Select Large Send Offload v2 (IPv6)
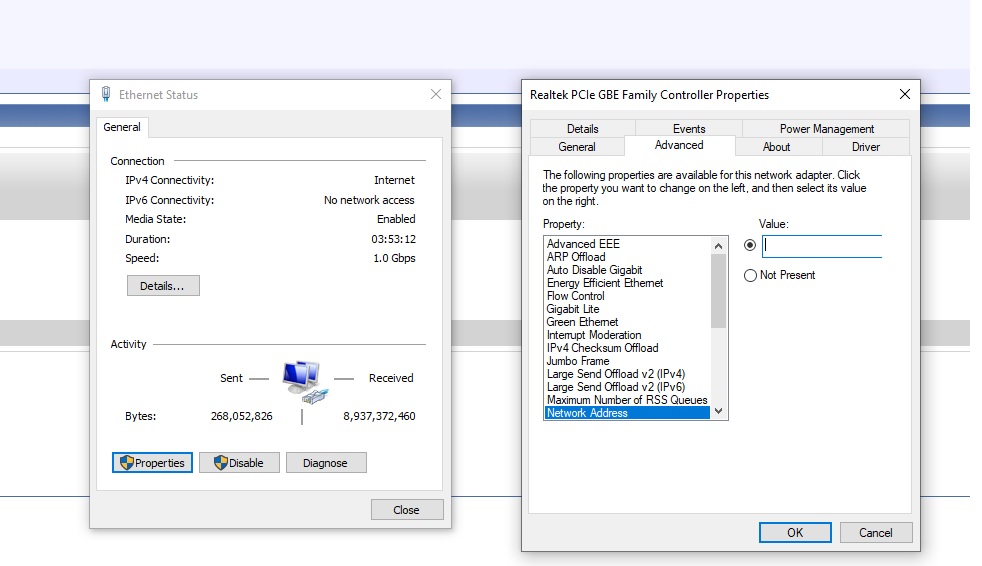Screen dimensions: 982x566 pyautogui.click(x=628, y=387)
